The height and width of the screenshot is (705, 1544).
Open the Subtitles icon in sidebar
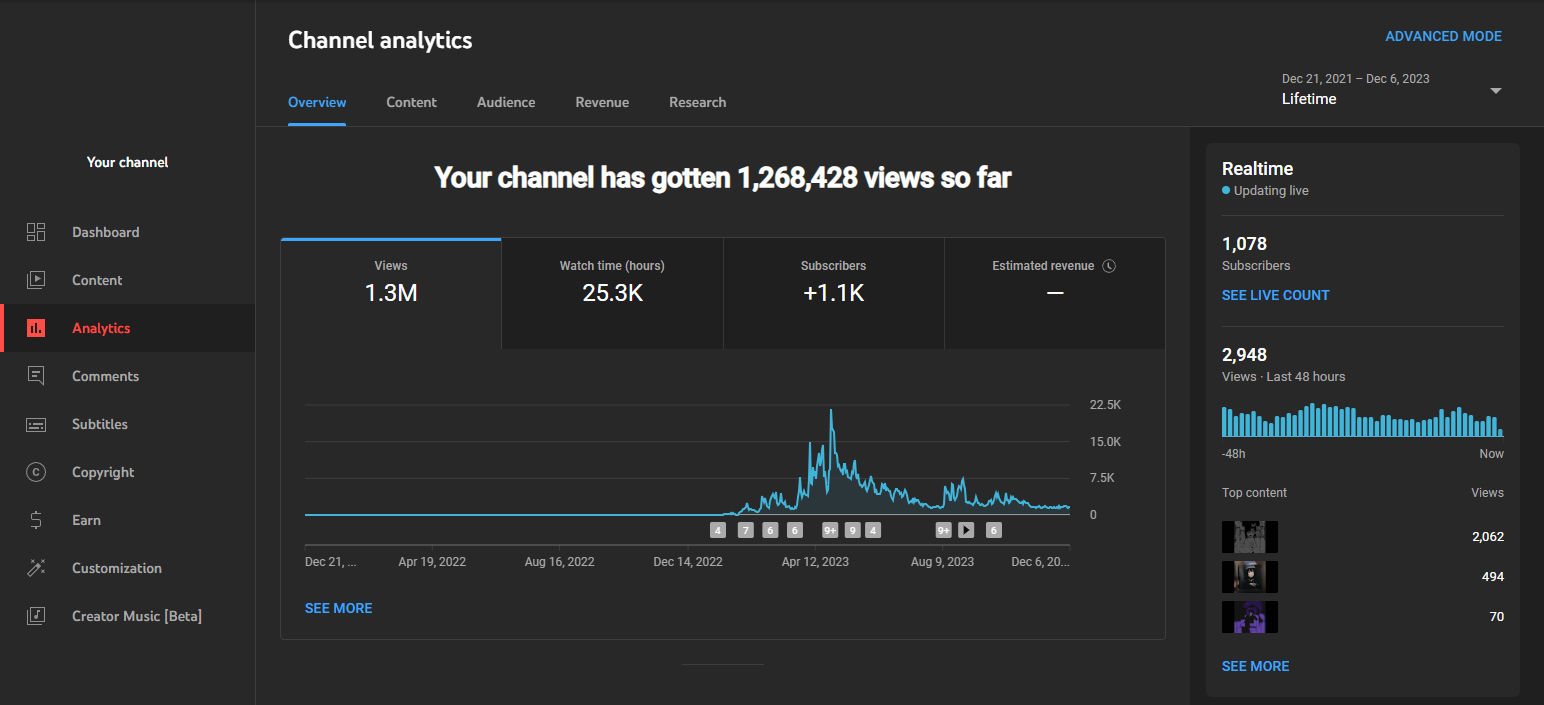click(x=36, y=424)
